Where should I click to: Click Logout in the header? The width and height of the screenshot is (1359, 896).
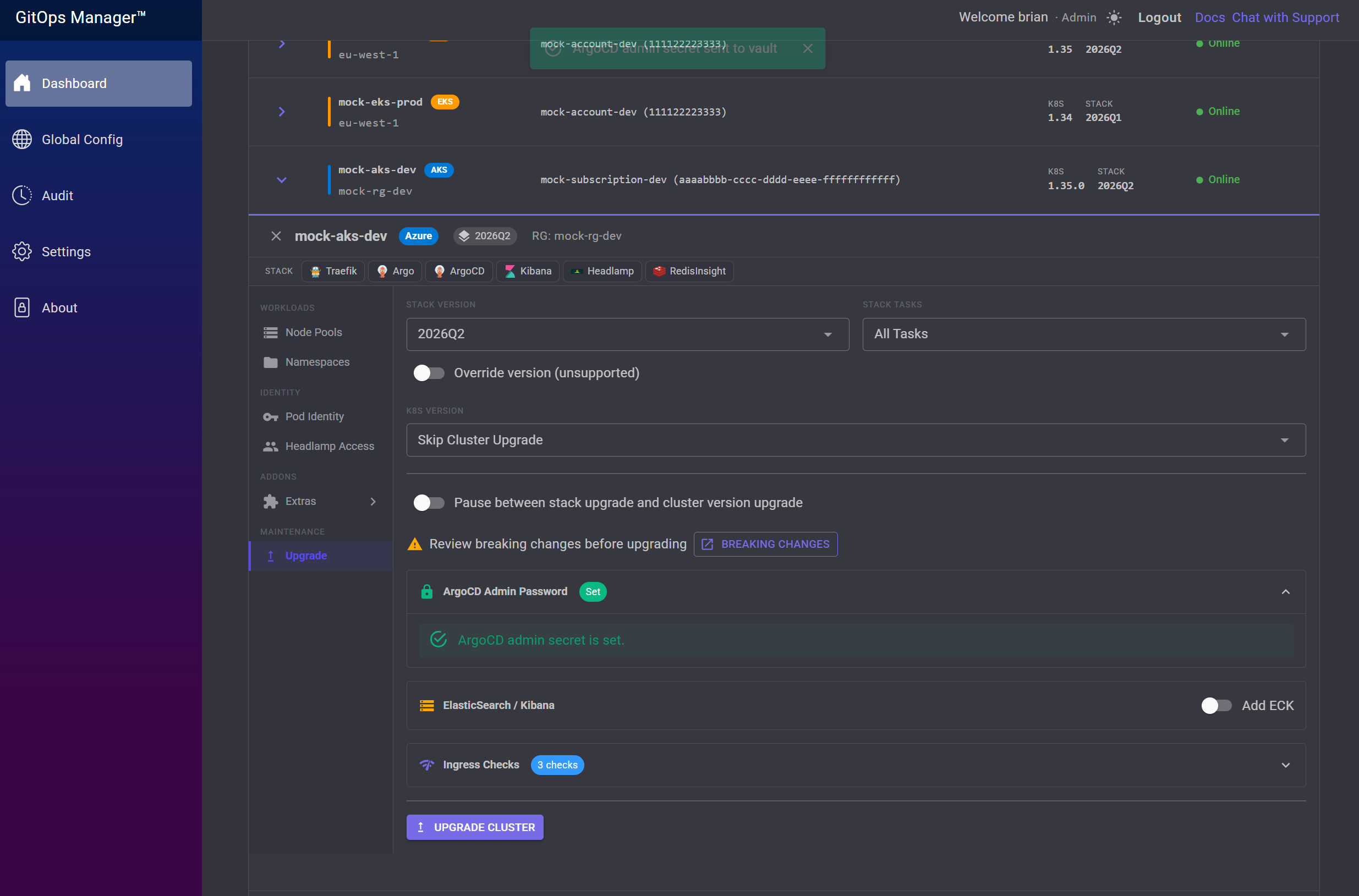pos(1159,18)
